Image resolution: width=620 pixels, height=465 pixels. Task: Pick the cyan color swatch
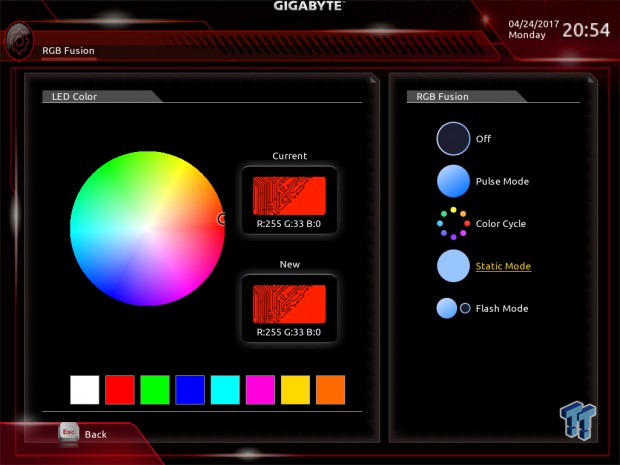coord(225,390)
